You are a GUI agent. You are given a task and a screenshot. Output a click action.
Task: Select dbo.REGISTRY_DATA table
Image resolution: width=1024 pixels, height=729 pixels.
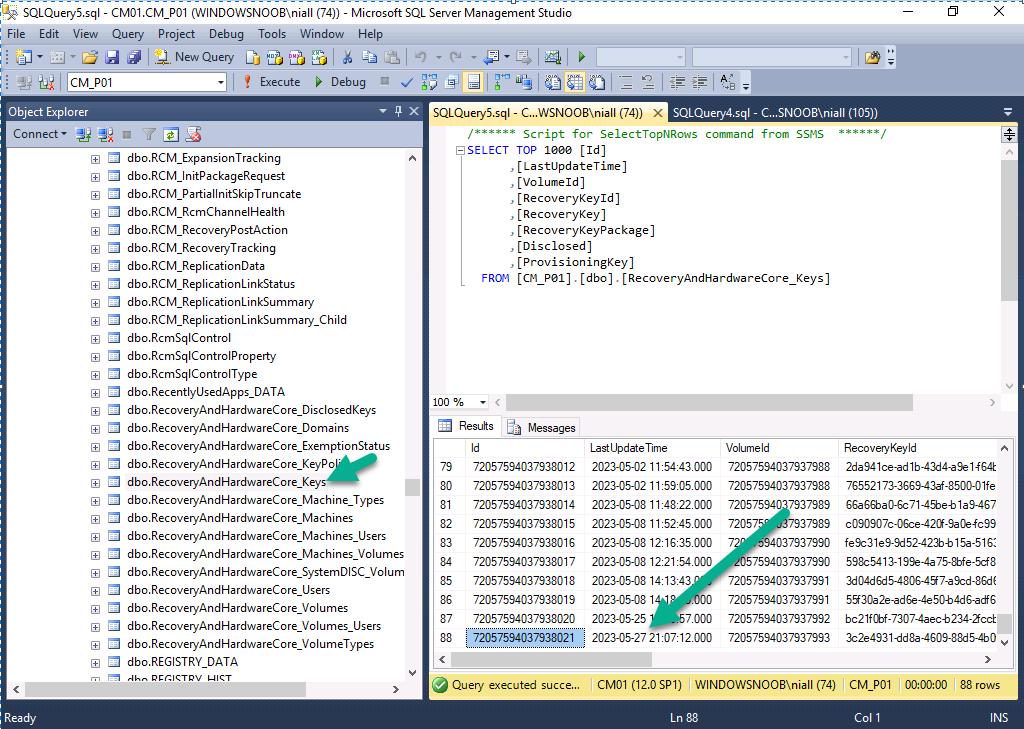[x=182, y=662]
